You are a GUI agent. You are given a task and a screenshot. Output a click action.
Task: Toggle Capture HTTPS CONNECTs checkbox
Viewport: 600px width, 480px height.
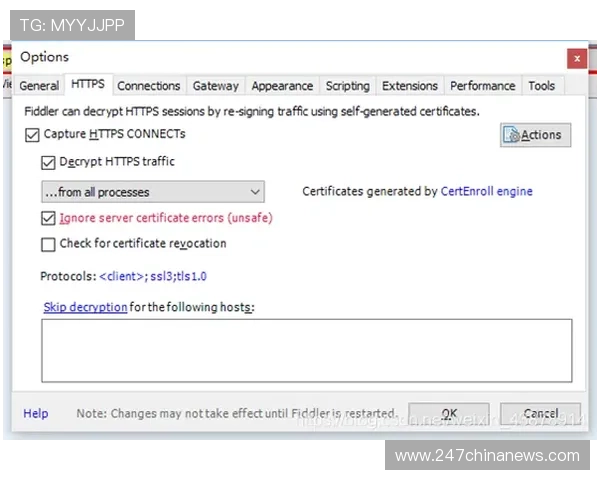pyautogui.click(x=30, y=134)
